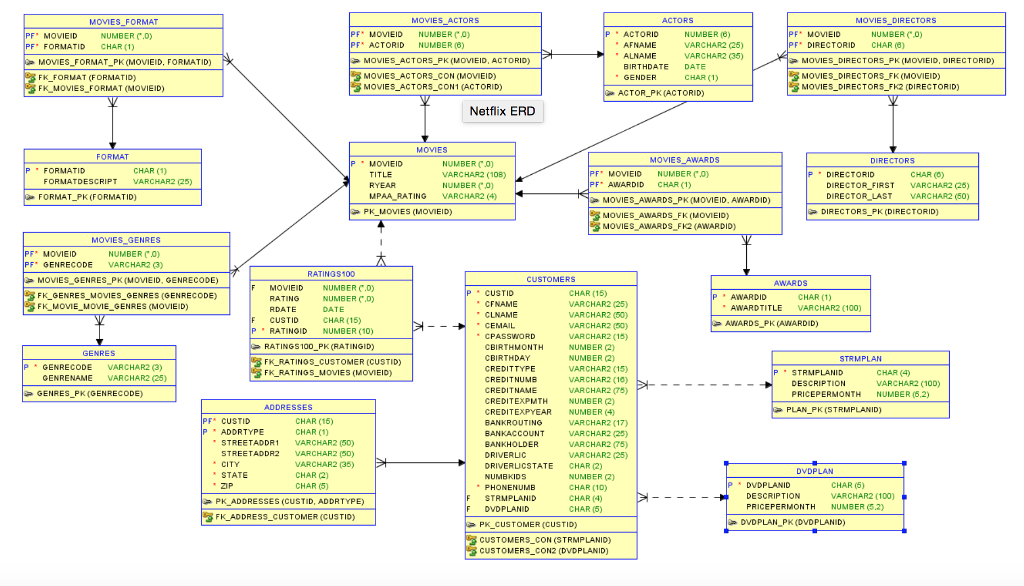The width and height of the screenshot is (1024, 586).
Task: Click the top-left selection handle of DVDPLAN
Action: coord(727,463)
